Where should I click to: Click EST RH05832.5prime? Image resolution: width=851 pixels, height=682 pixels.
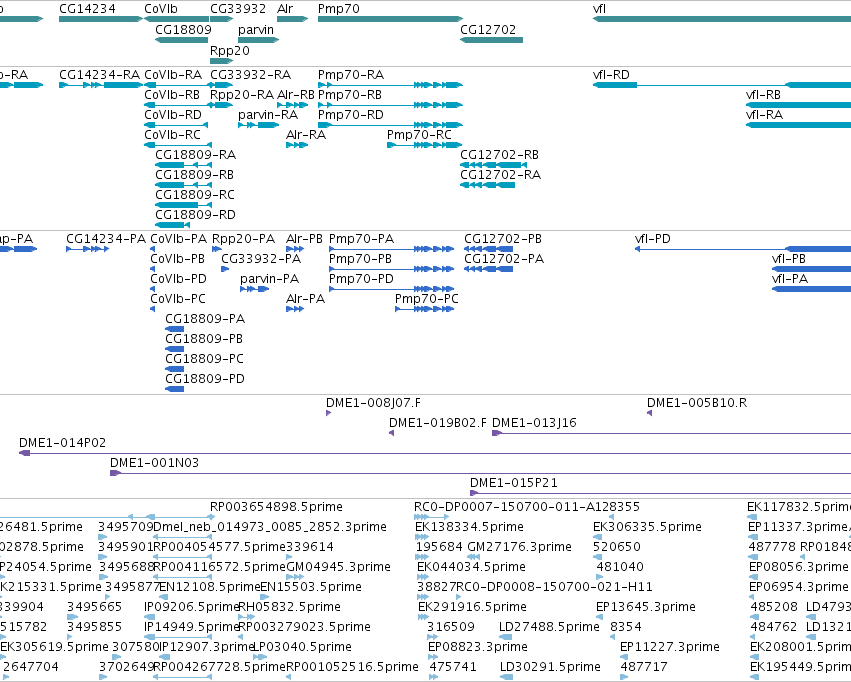click(x=246, y=617)
